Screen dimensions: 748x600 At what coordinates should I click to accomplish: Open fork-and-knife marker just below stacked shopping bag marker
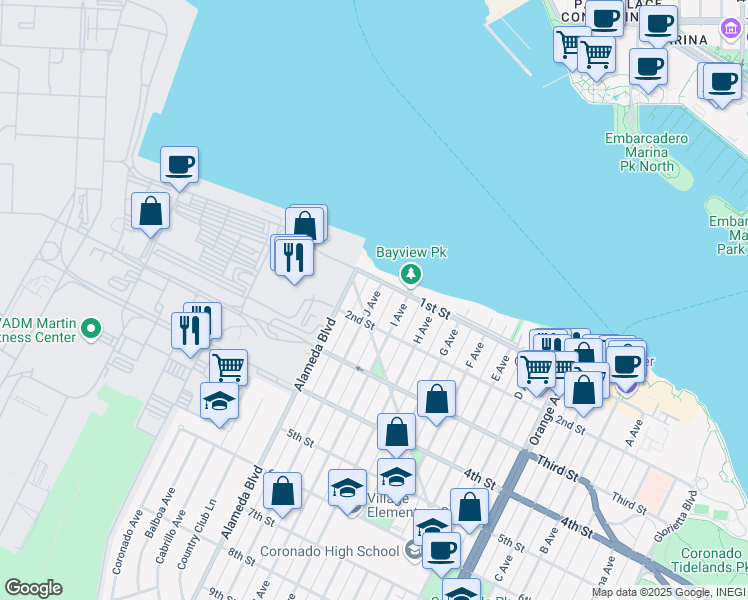294,259
